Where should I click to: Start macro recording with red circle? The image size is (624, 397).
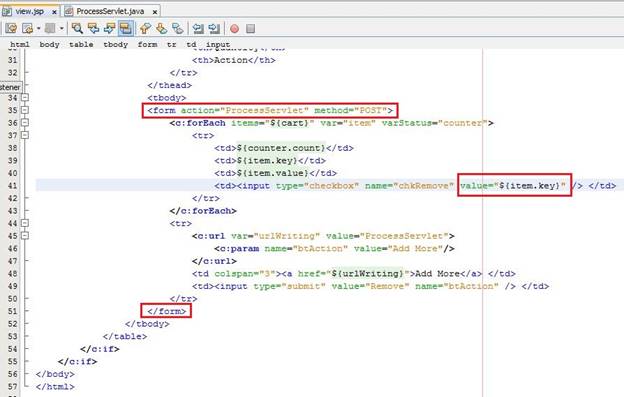(x=234, y=29)
